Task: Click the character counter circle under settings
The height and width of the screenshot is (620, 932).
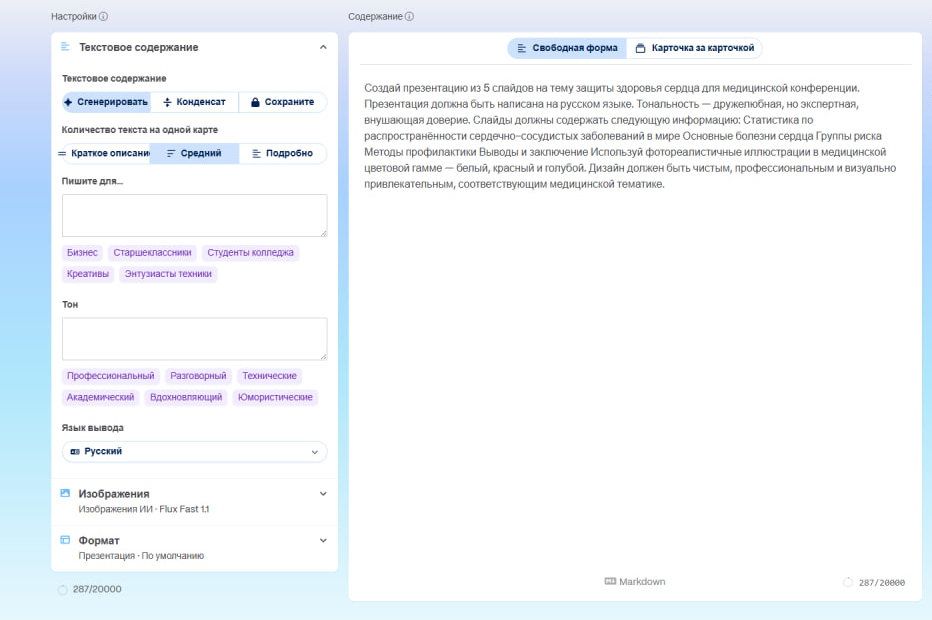Action: click(x=63, y=589)
